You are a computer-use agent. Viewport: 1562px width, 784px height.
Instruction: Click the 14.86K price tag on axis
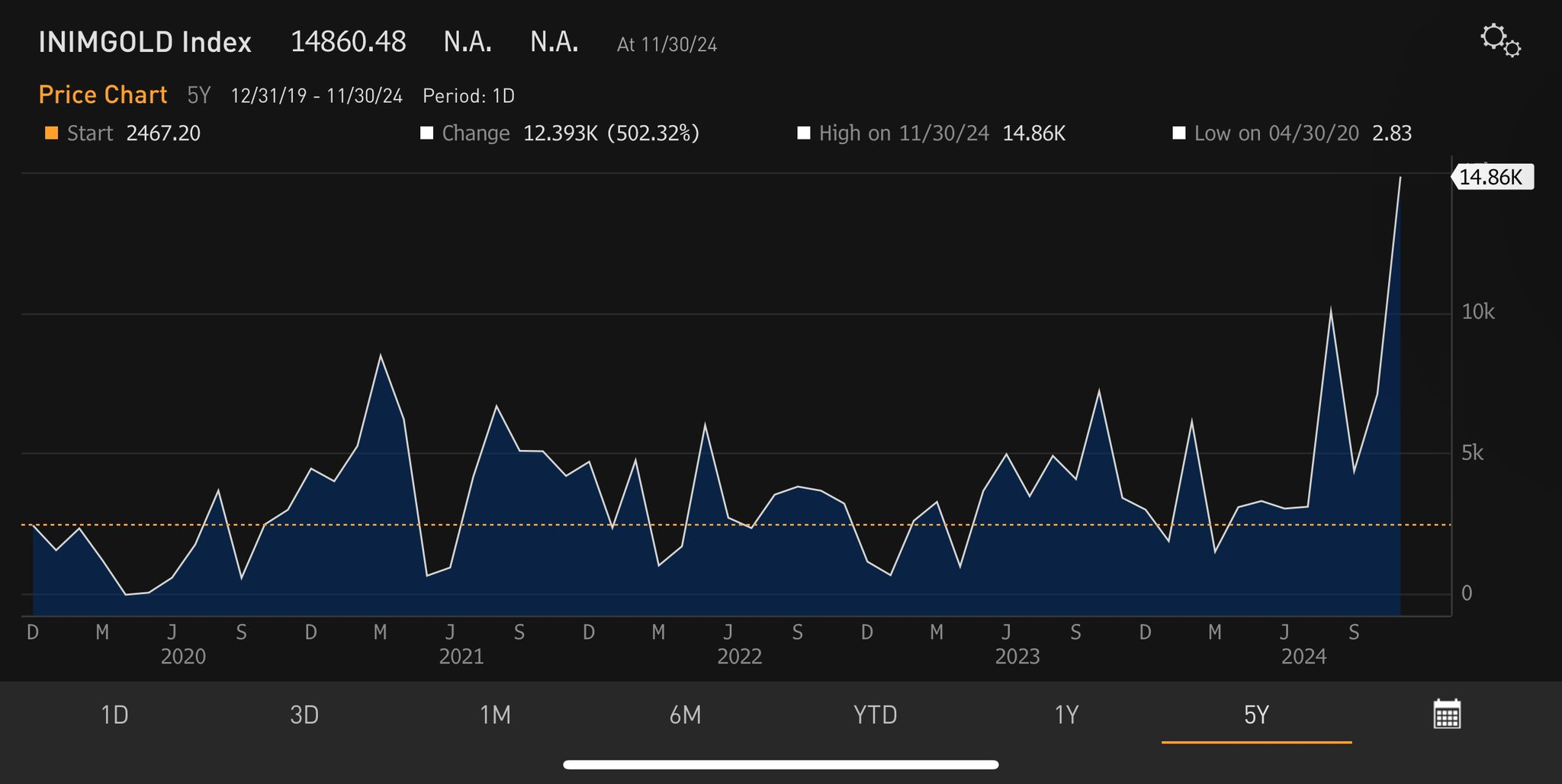[1491, 177]
